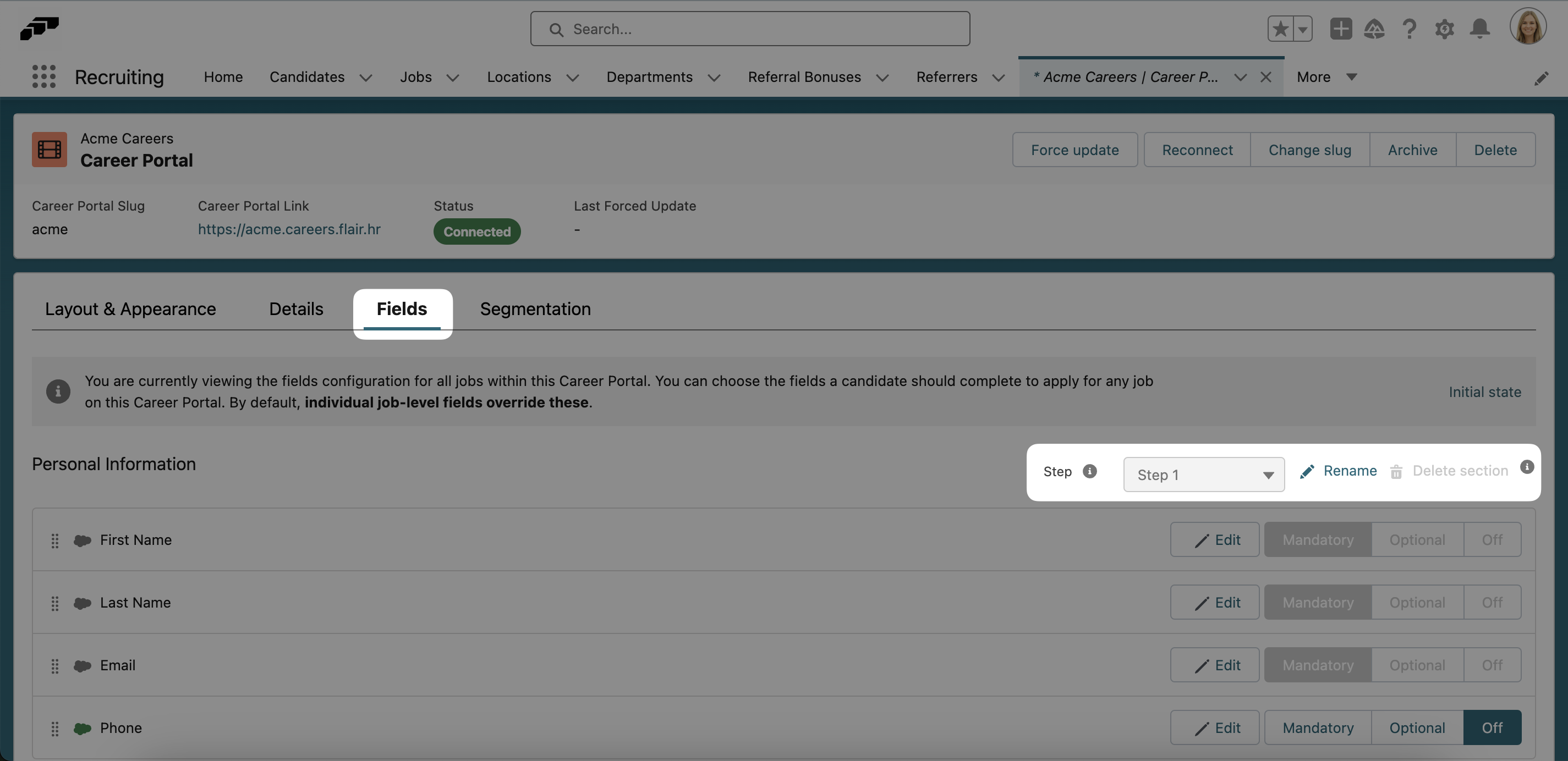Screen dimensions: 1568x761
Task: Switch to the Segmentation tab
Action: coord(535,309)
